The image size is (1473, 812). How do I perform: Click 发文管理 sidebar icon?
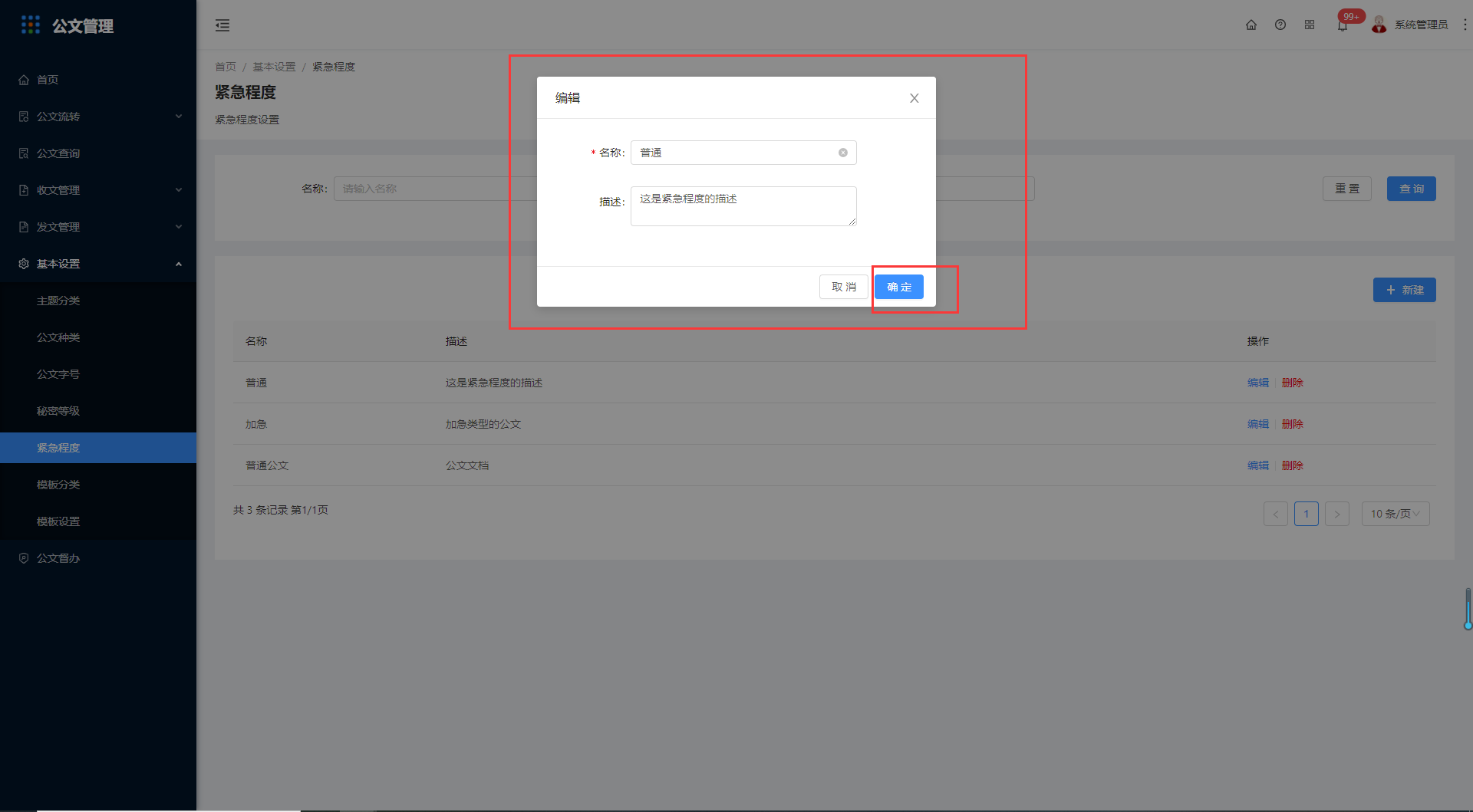pos(24,227)
